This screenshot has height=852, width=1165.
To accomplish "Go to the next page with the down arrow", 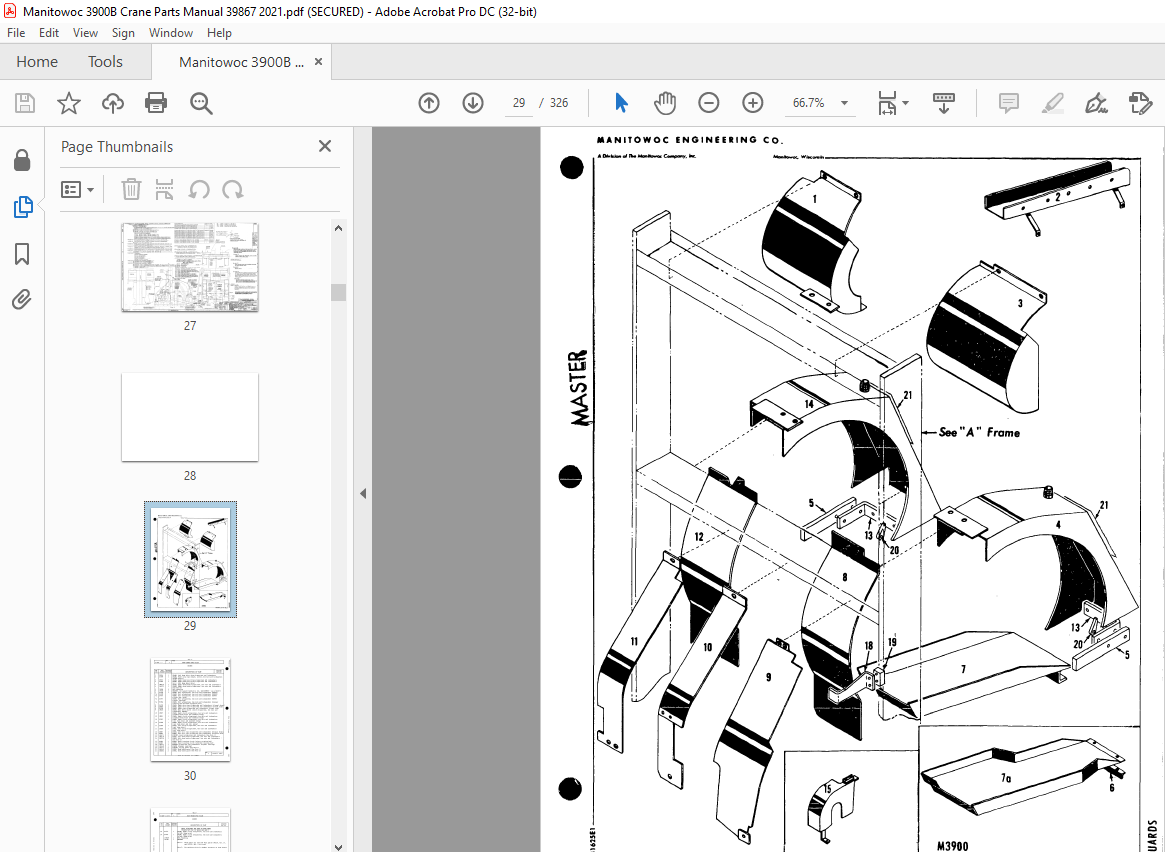I will click(473, 103).
